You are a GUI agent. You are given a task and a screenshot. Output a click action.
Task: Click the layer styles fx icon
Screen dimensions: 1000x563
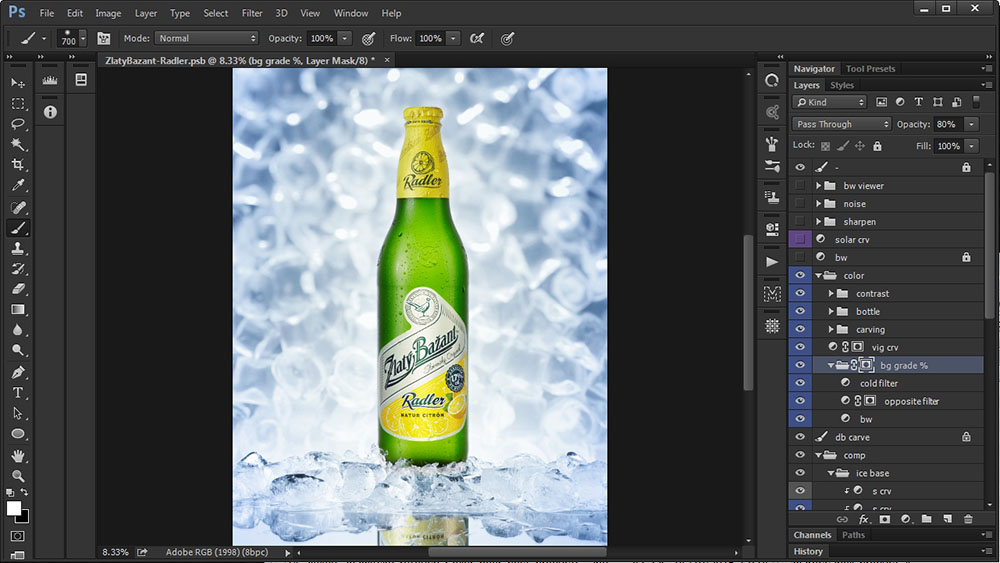[864, 519]
